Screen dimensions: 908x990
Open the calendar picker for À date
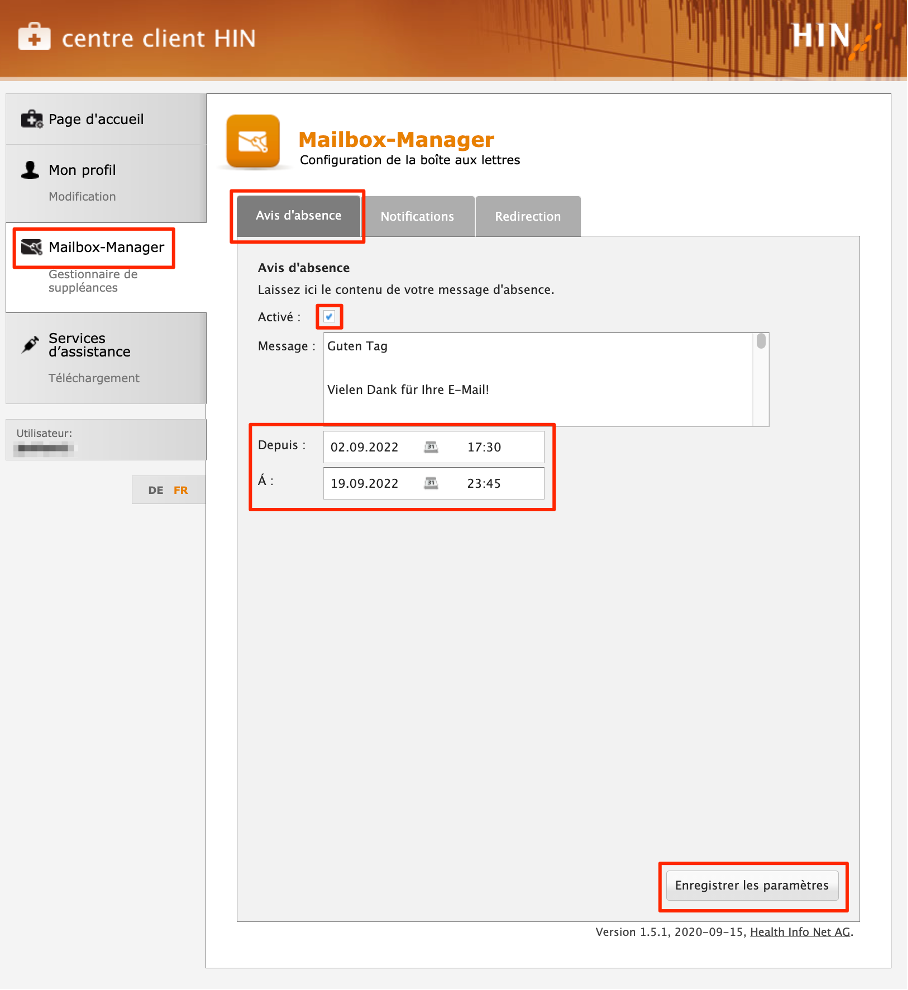(431, 483)
